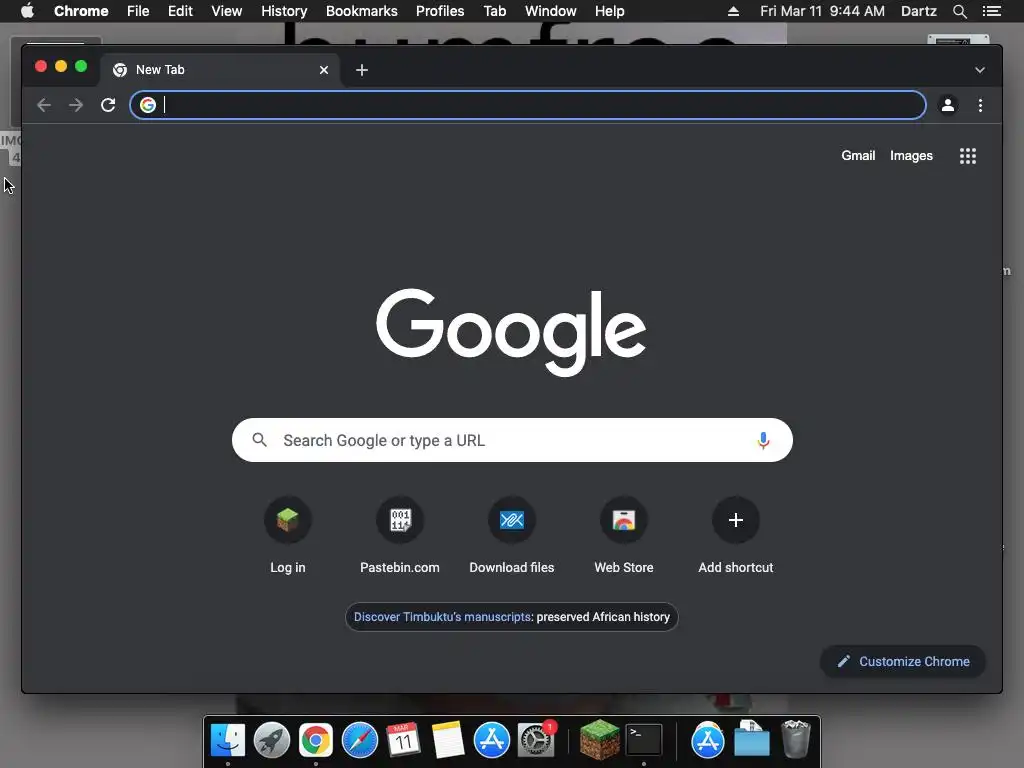
Task: Open the Google apps grid
Action: (x=968, y=156)
